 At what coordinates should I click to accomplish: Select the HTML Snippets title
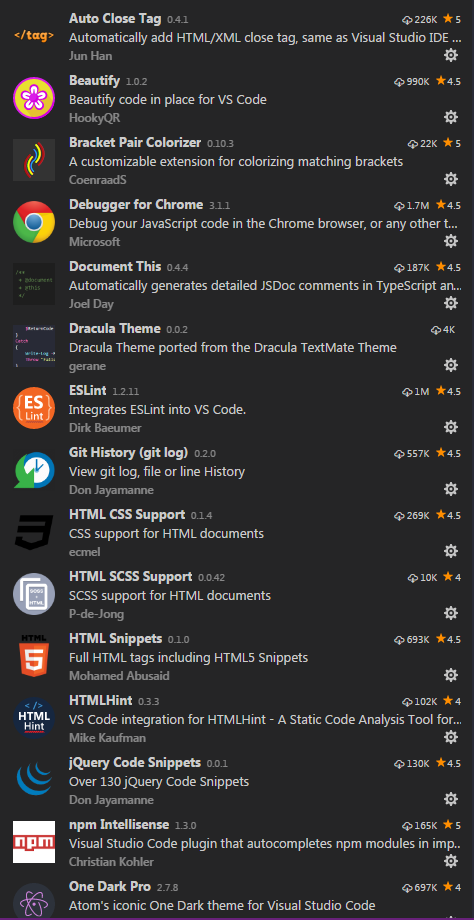pos(116,638)
